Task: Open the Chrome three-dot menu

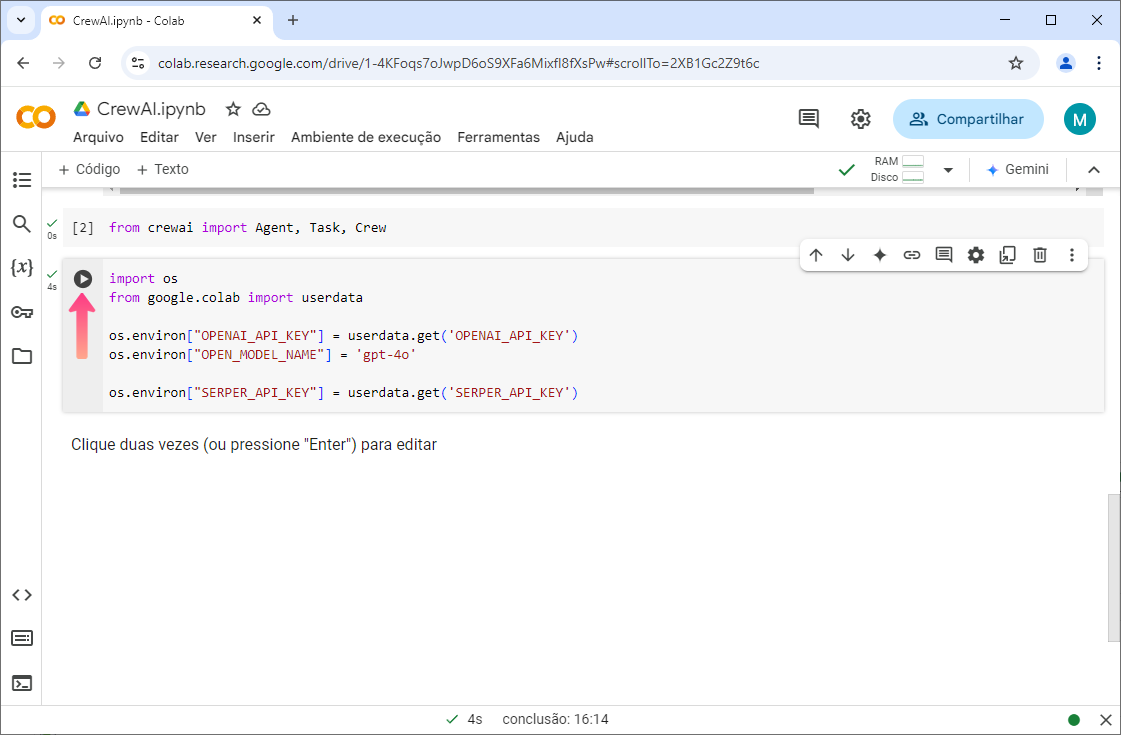Action: 1099,63
